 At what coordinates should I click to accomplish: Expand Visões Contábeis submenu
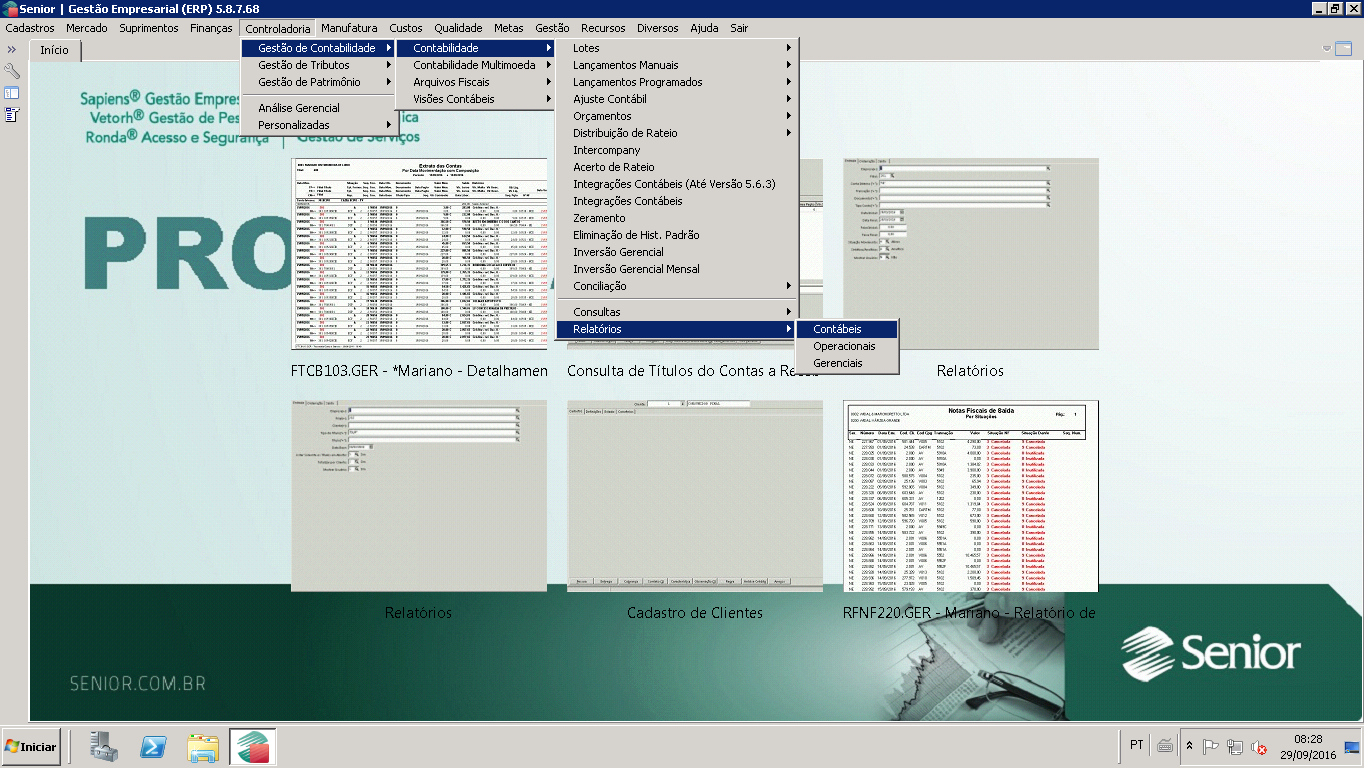[475, 99]
